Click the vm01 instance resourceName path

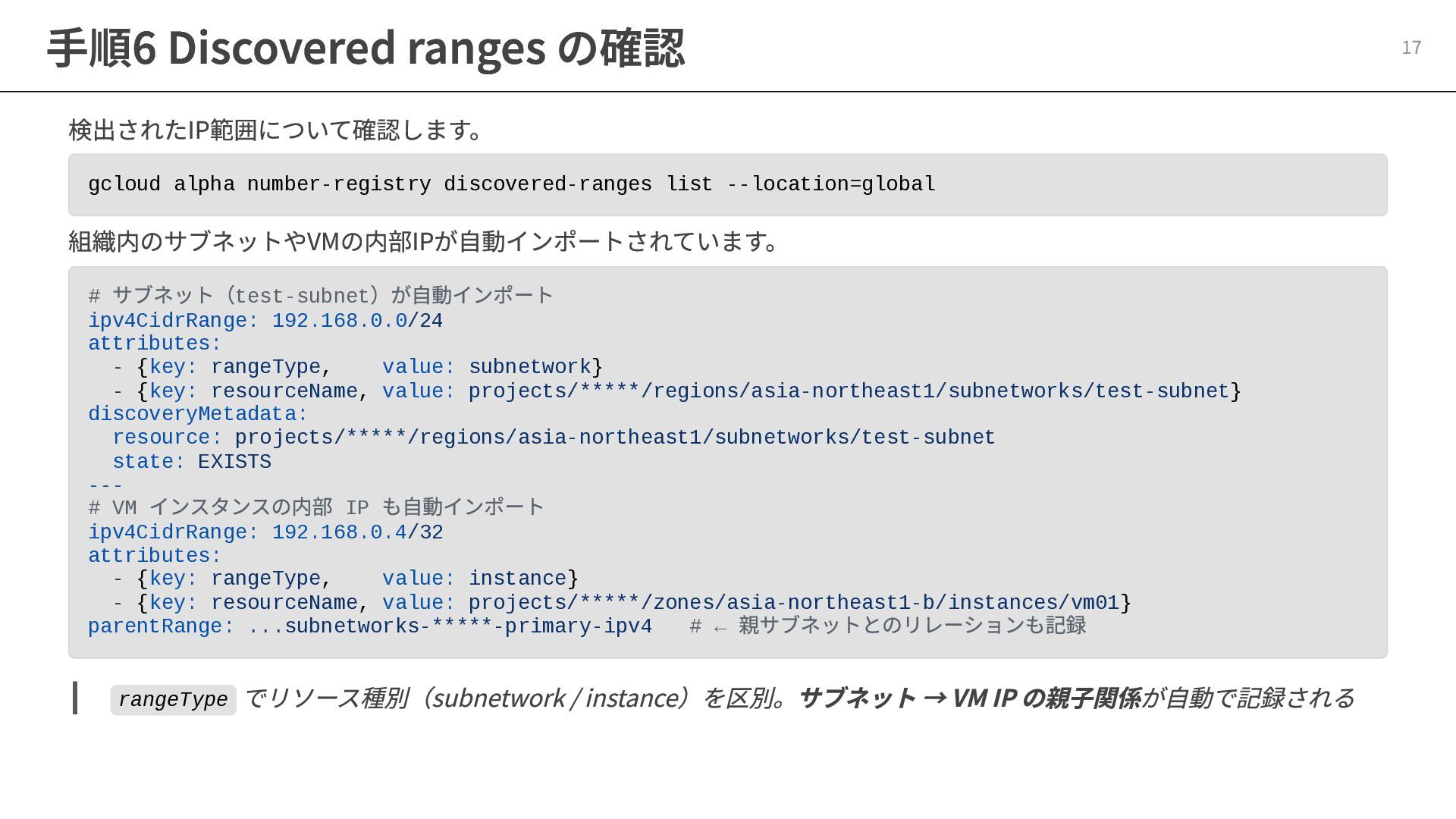tap(793, 603)
